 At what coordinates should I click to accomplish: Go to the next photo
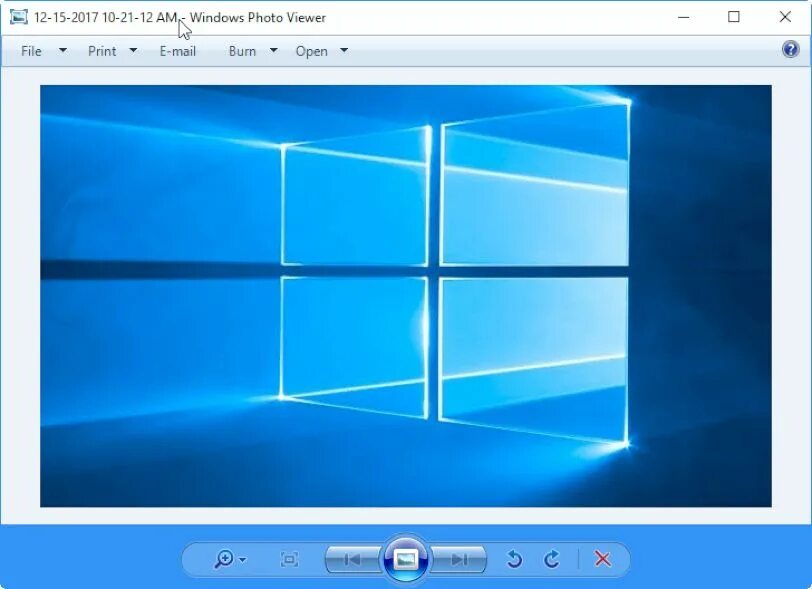point(459,559)
